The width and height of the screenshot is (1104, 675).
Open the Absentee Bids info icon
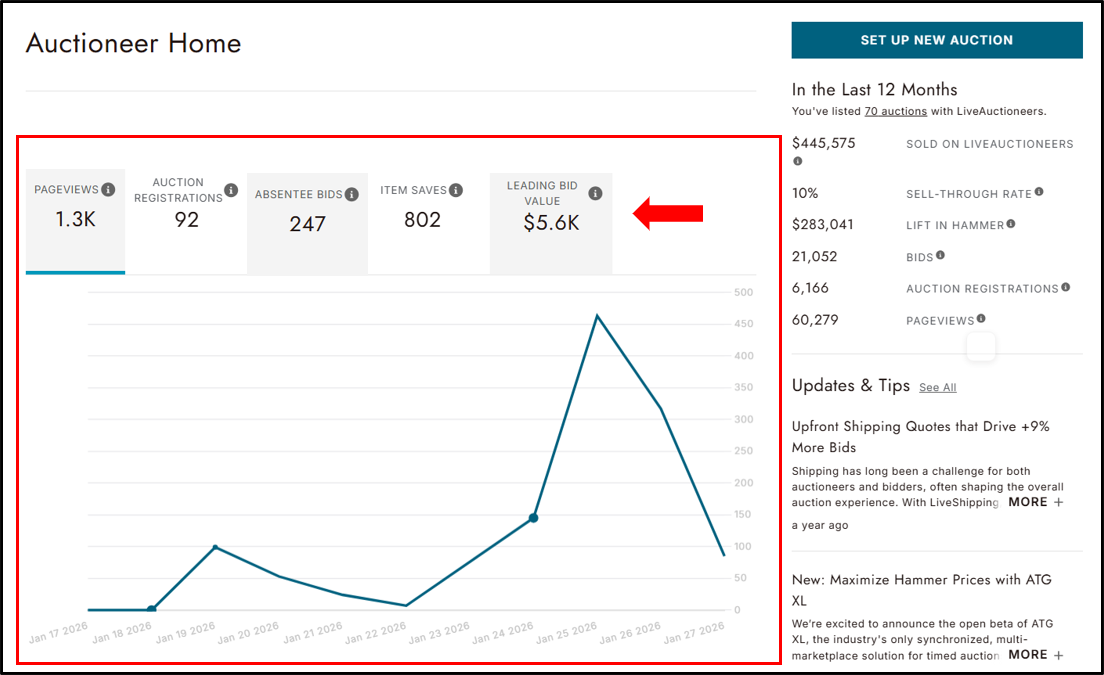(351, 194)
